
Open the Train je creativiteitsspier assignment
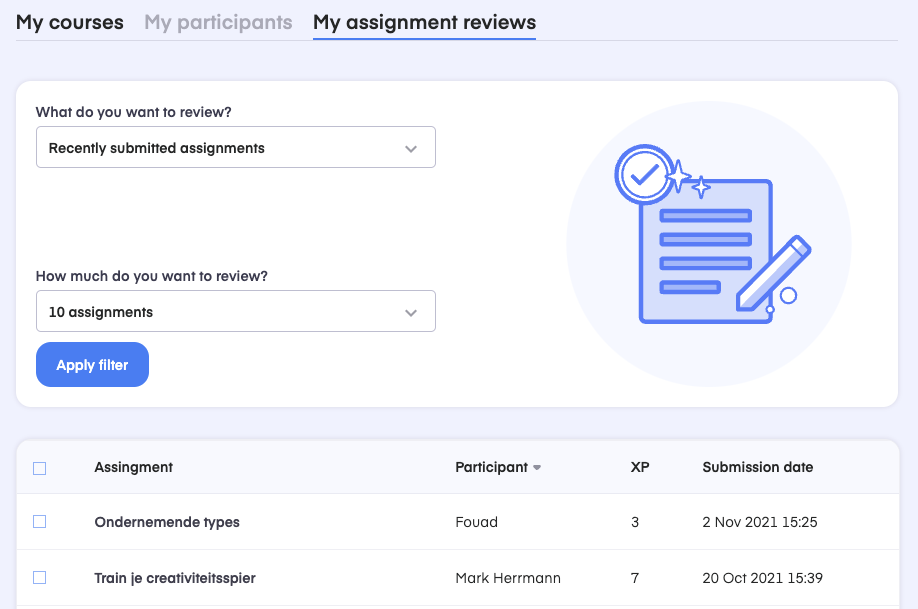pyautogui.click(x=175, y=578)
